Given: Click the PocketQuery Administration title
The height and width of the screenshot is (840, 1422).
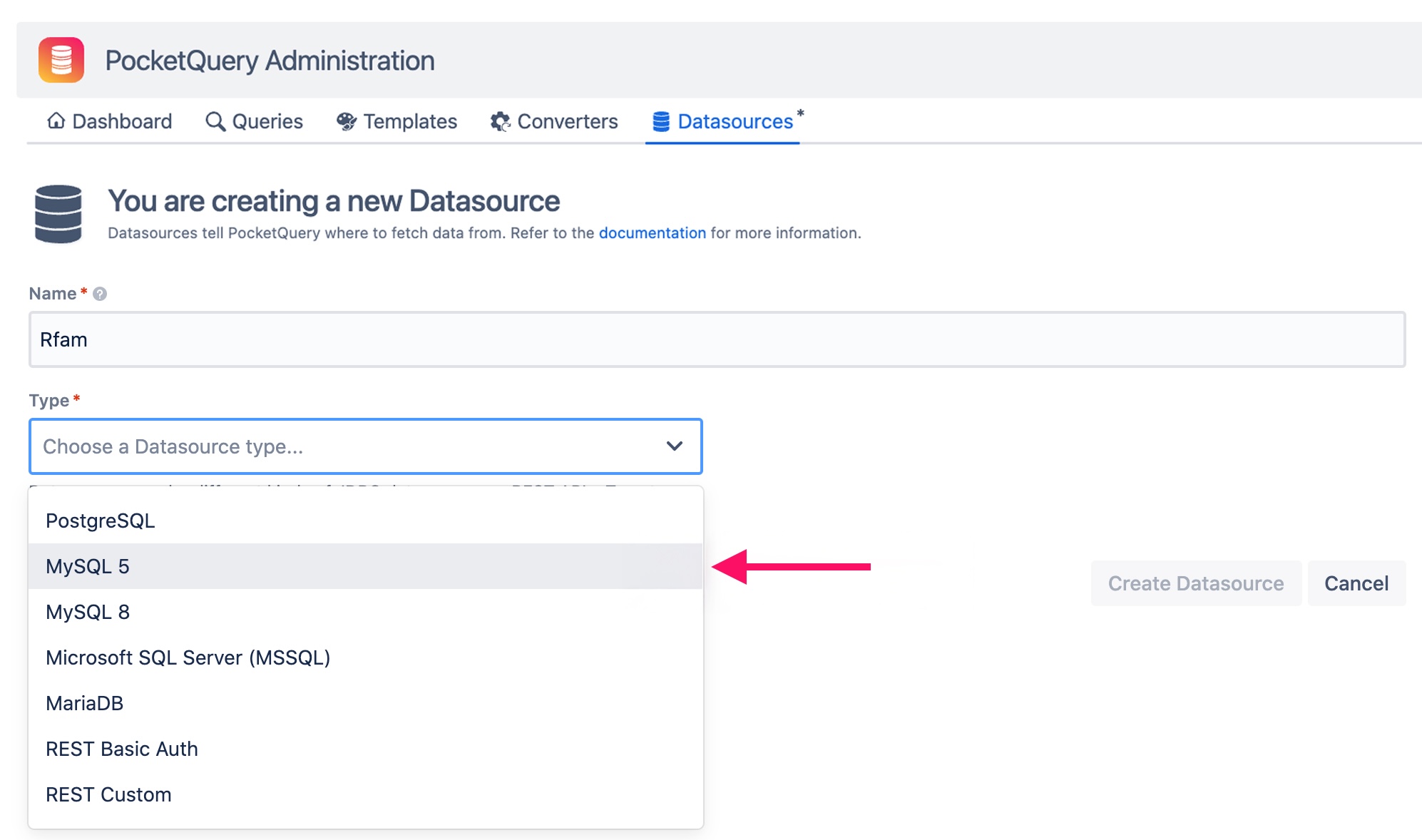Looking at the screenshot, I should pos(270,61).
